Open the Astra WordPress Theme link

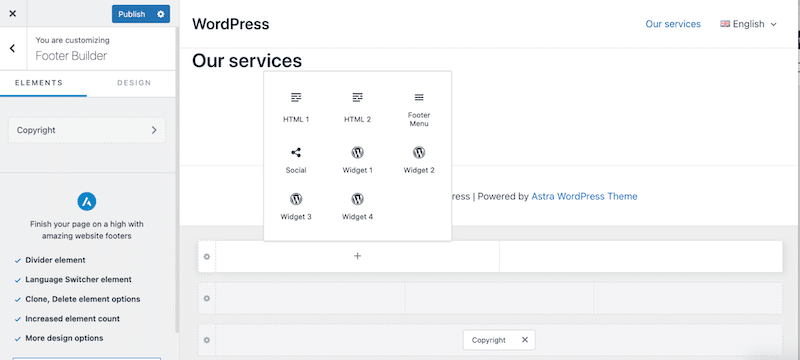tap(584, 196)
